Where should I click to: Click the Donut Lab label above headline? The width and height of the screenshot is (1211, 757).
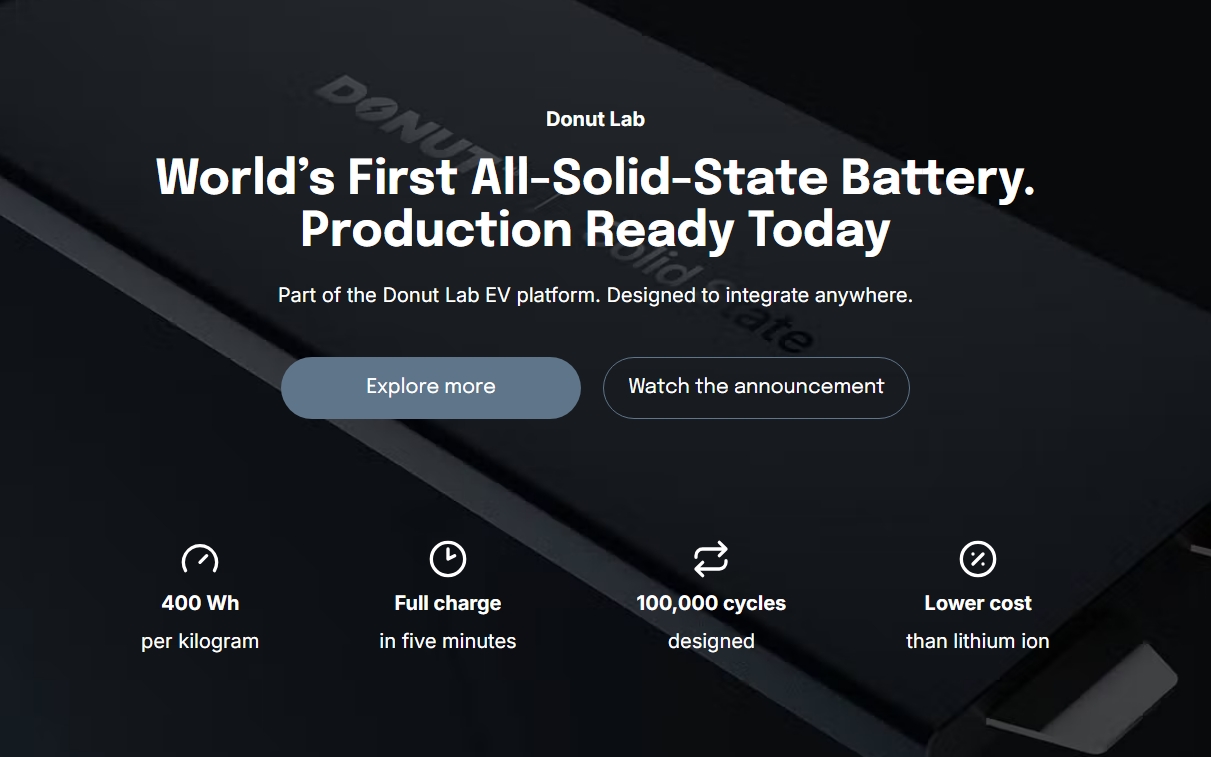595,119
